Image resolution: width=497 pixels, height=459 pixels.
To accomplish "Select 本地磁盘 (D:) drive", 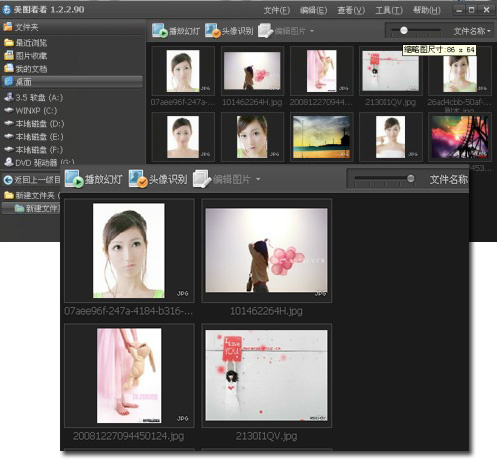I will [34, 124].
